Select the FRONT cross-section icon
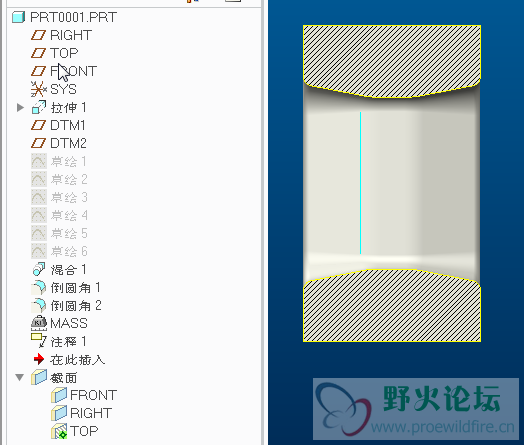The width and height of the screenshot is (524, 445). pos(59,395)
